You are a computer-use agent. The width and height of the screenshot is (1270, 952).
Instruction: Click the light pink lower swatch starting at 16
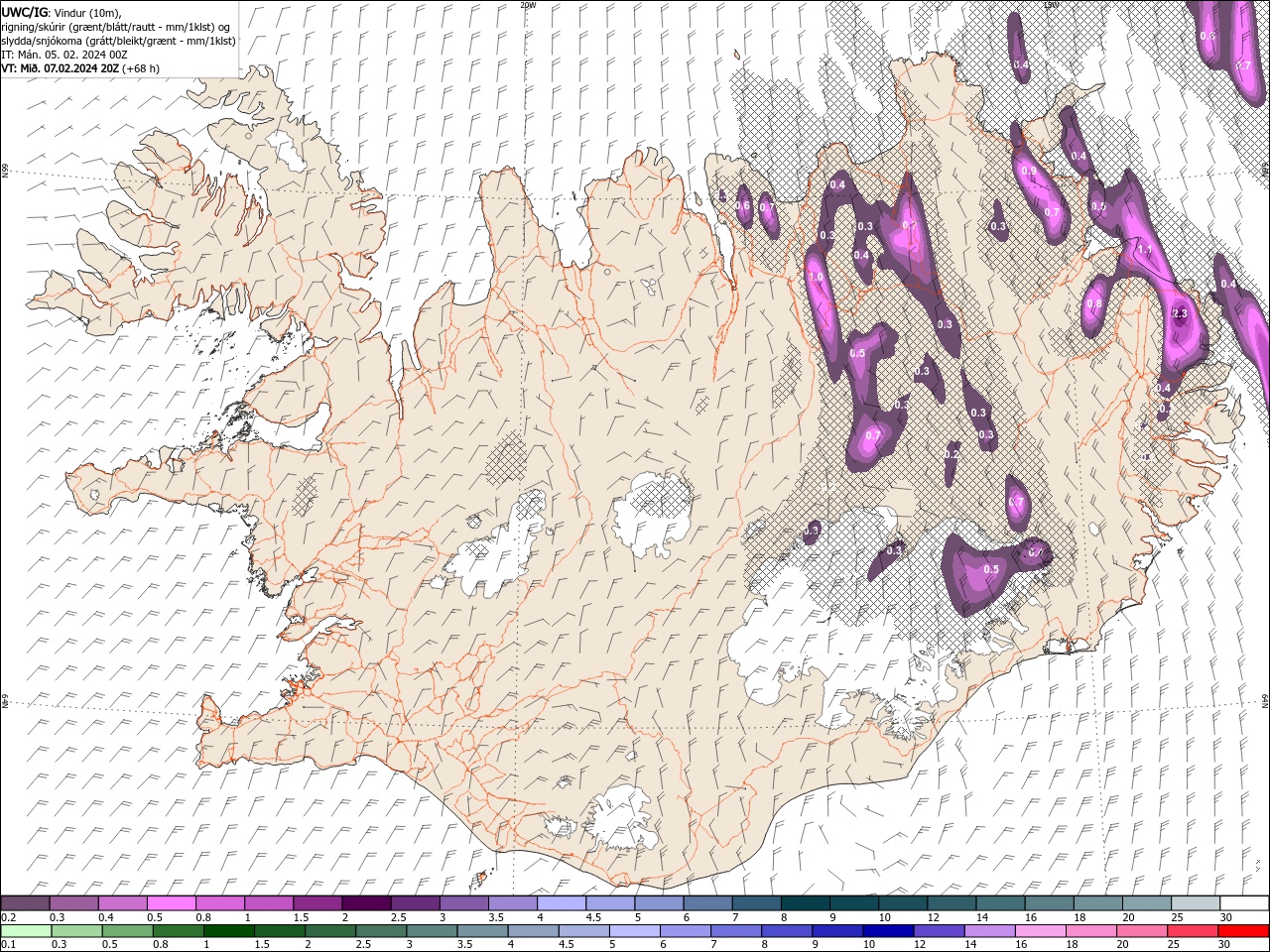coord(1040,931)
